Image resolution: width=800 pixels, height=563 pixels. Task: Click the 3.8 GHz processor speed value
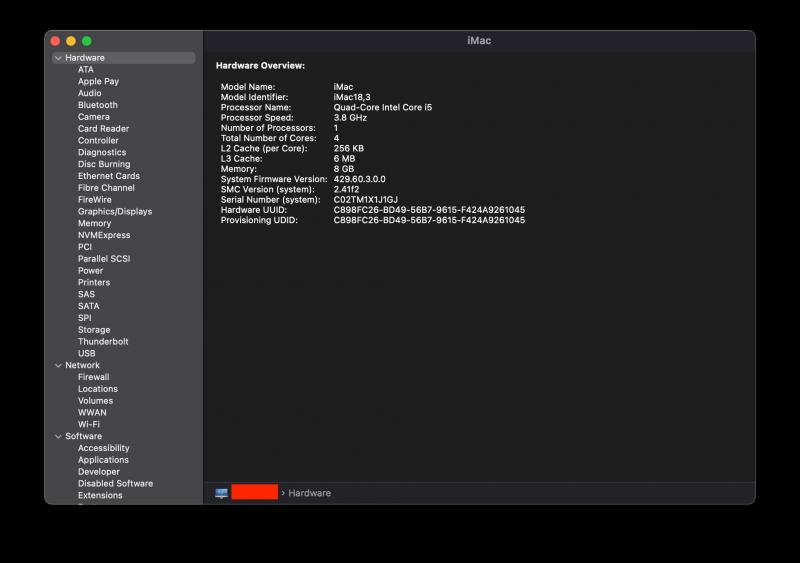tap(350, 117)
